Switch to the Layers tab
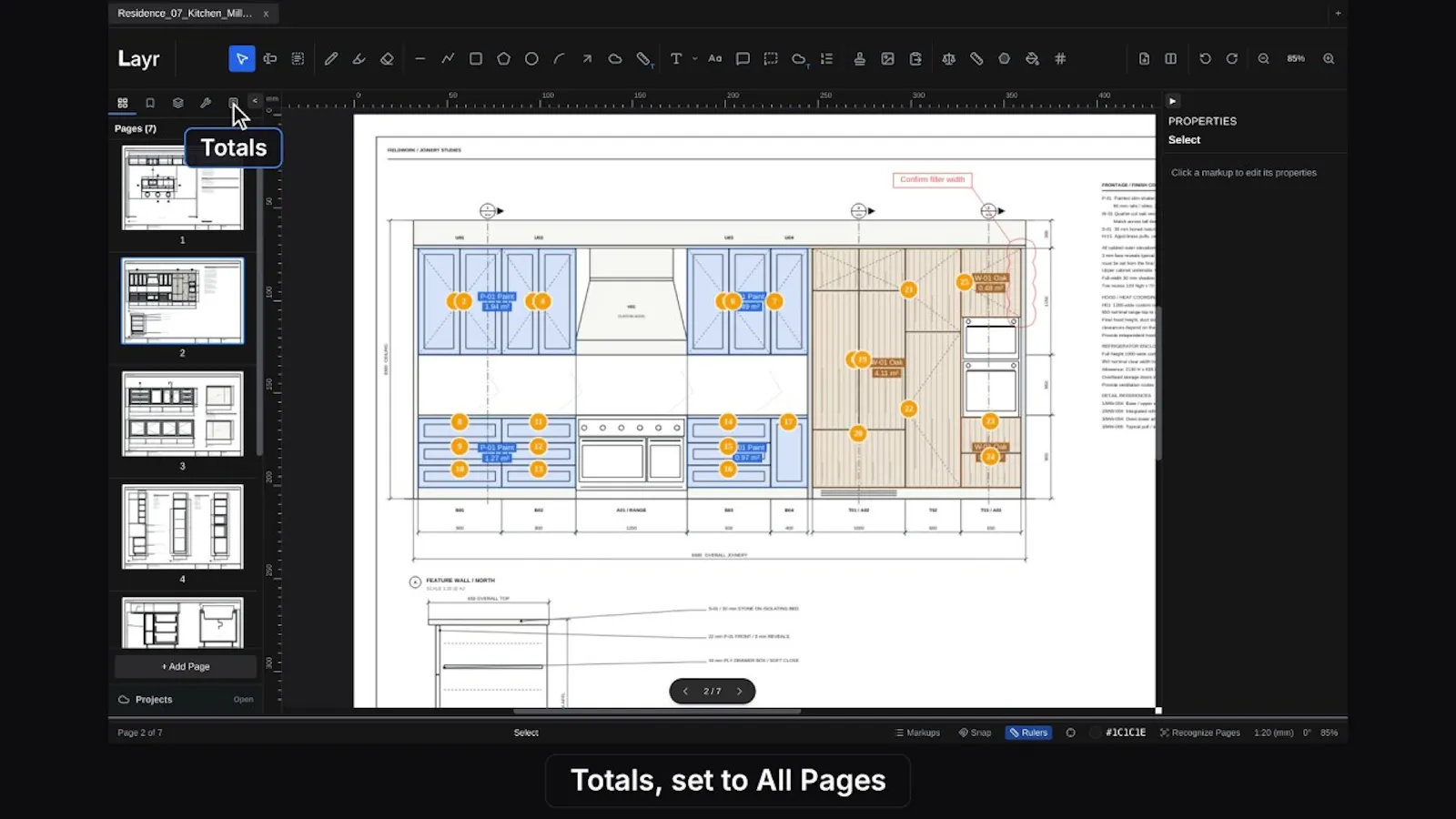Viewport: 1456px width, 819px height. coord(178,103)
